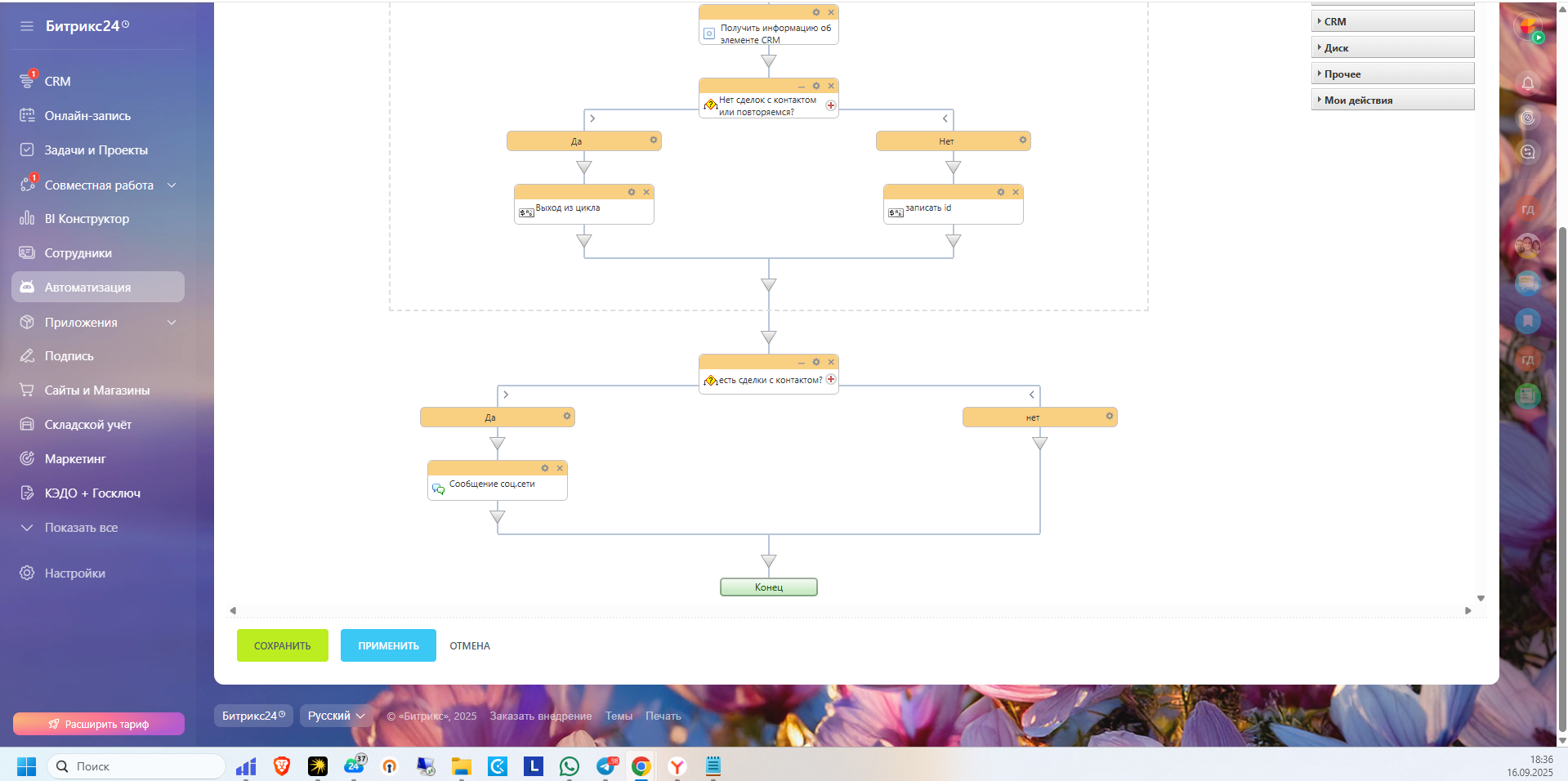The image size is (1568, 781).
Task: Click the Windows taskbar search field
Action: pos(137,766)
